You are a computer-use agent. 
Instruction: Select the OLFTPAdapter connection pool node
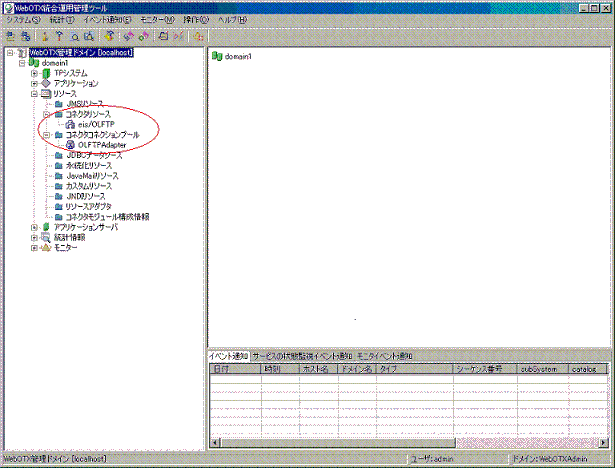pyautogui.click(x=70, y=144)
